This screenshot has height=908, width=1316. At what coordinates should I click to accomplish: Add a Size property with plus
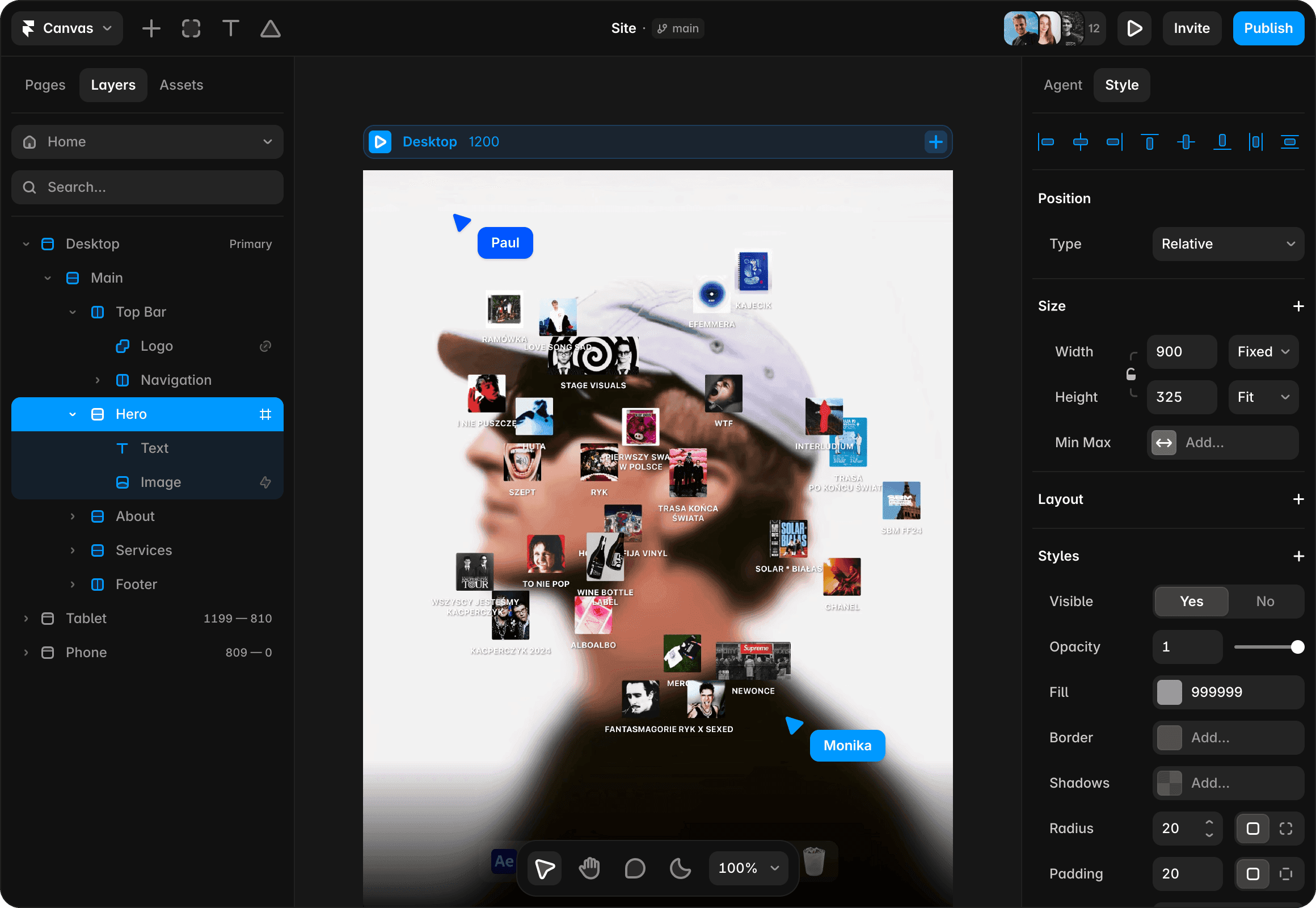[1298, 306]
